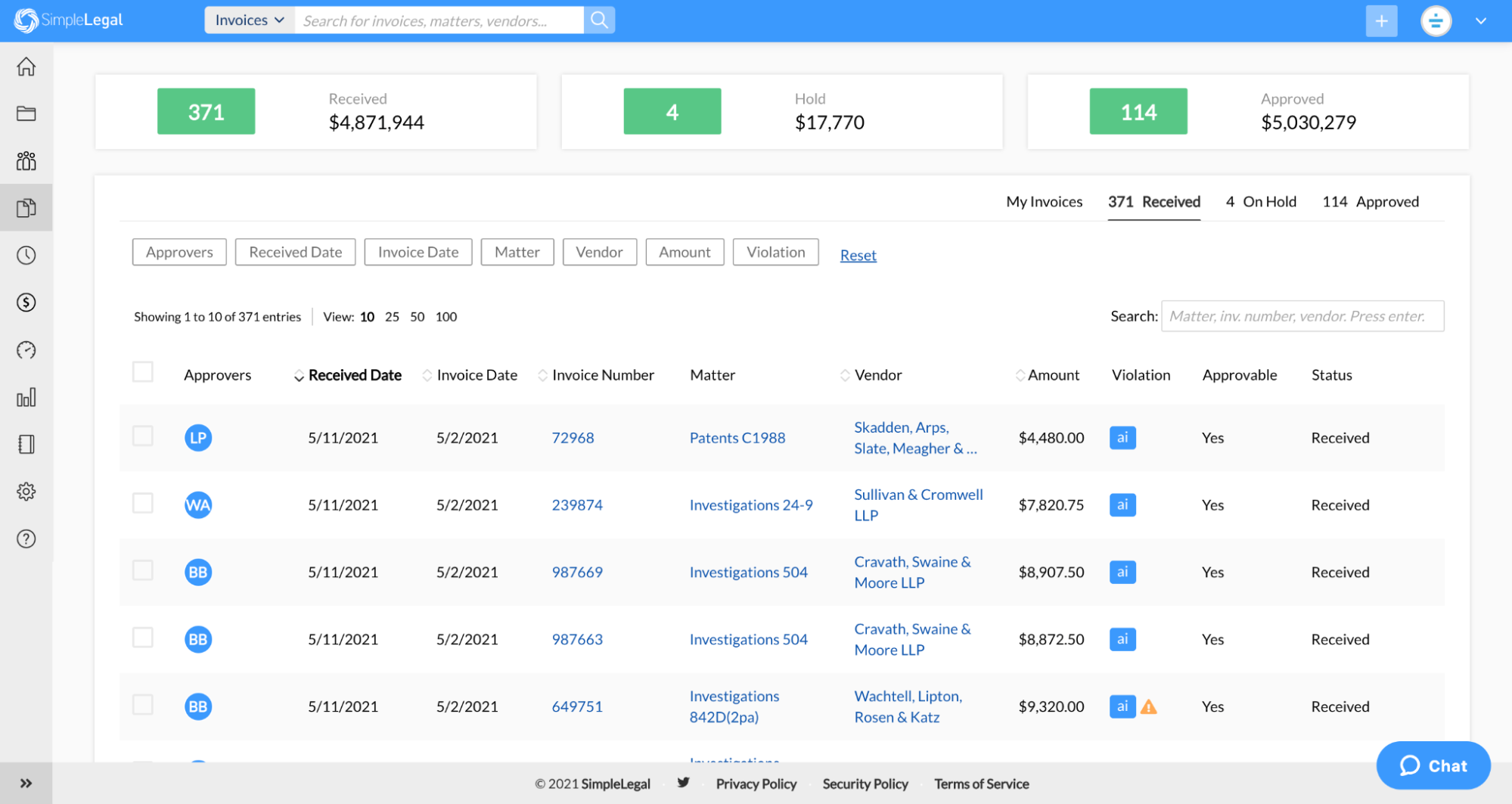The height and width of the screenshot is (804, 1512).
Task: Click the table Search input field
Action: (x=1302, y=316)
